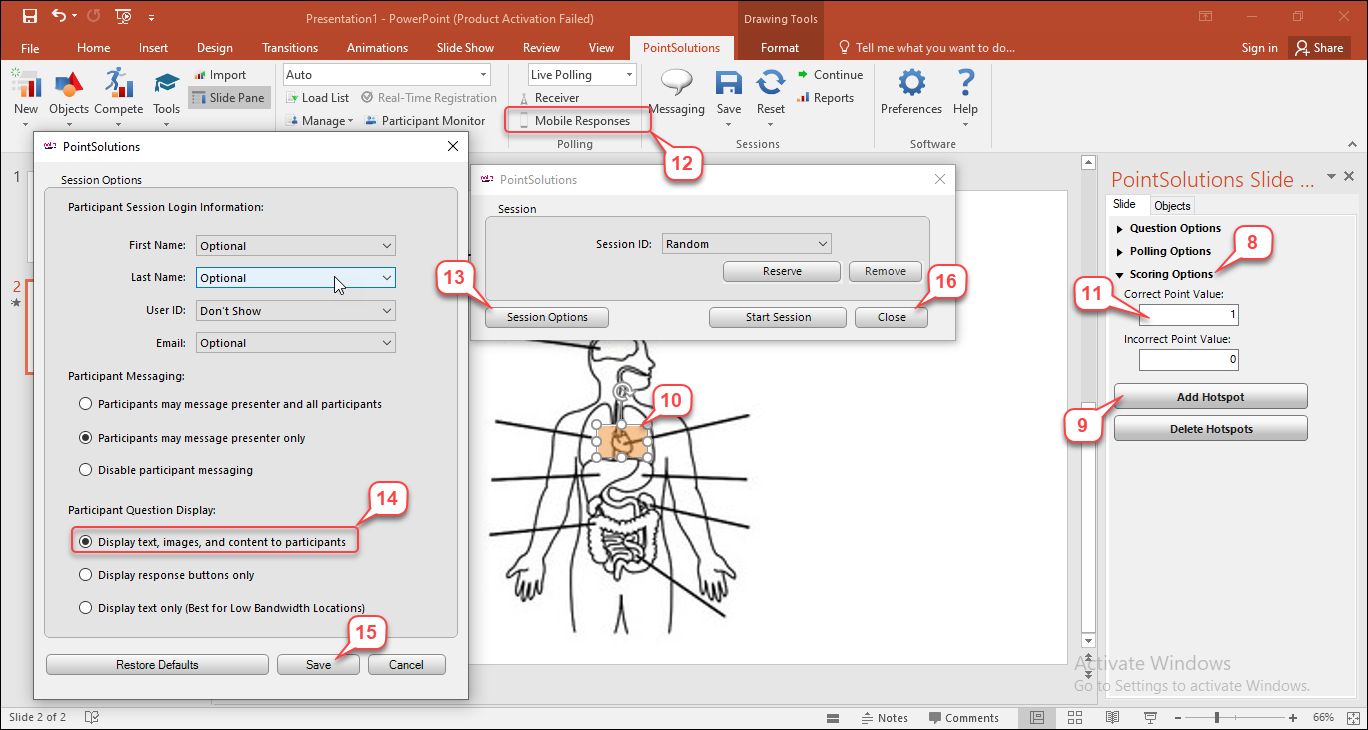Click the Reset session icon
The image size is (1368, 730).
click(771, 84)
